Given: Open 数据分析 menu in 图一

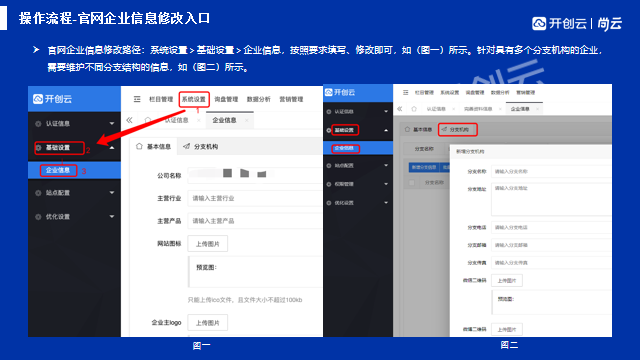Looking at the screenshot, I should click(x=258, y=99).
